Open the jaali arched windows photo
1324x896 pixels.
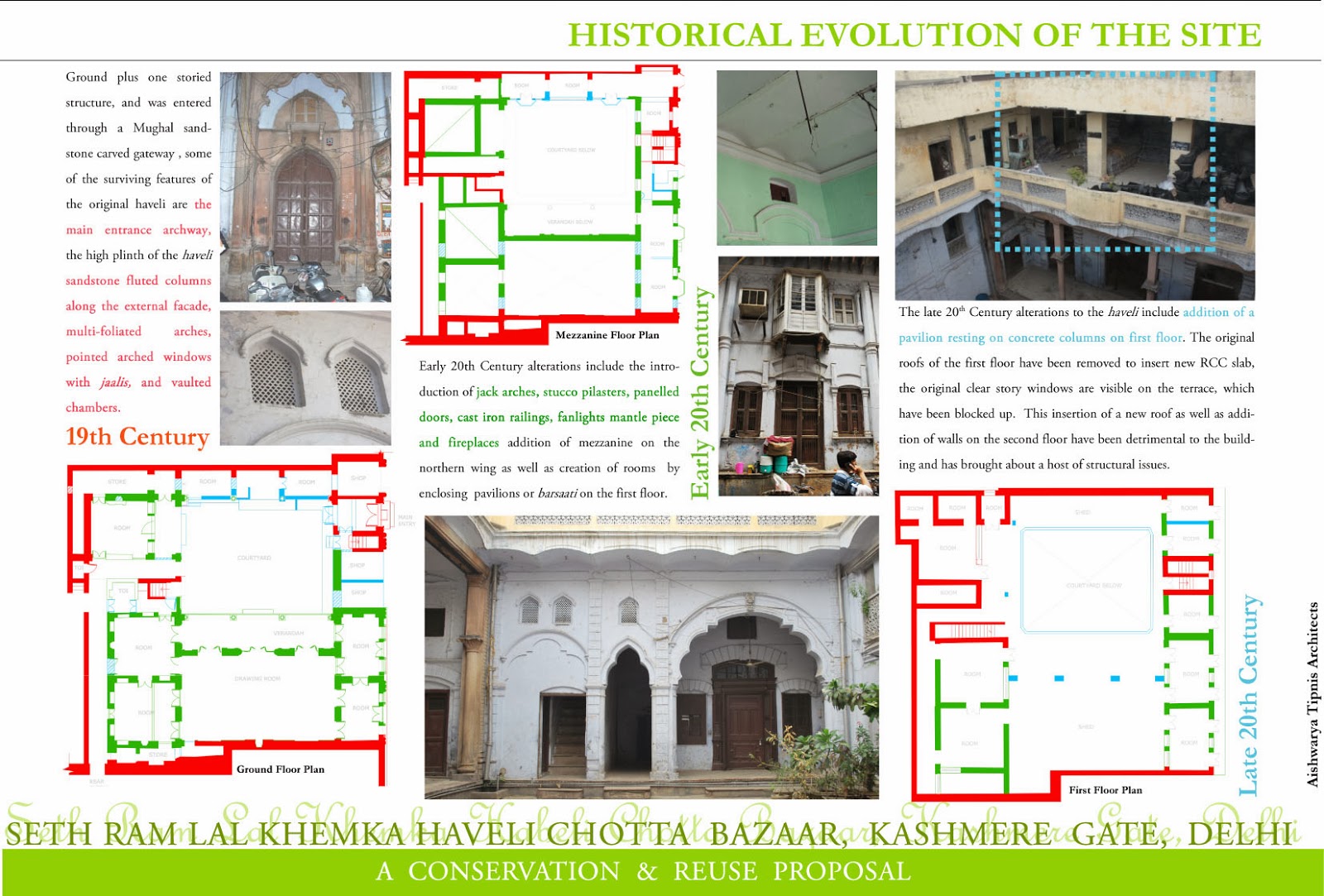pyautogui.click(x=305, y=378)
